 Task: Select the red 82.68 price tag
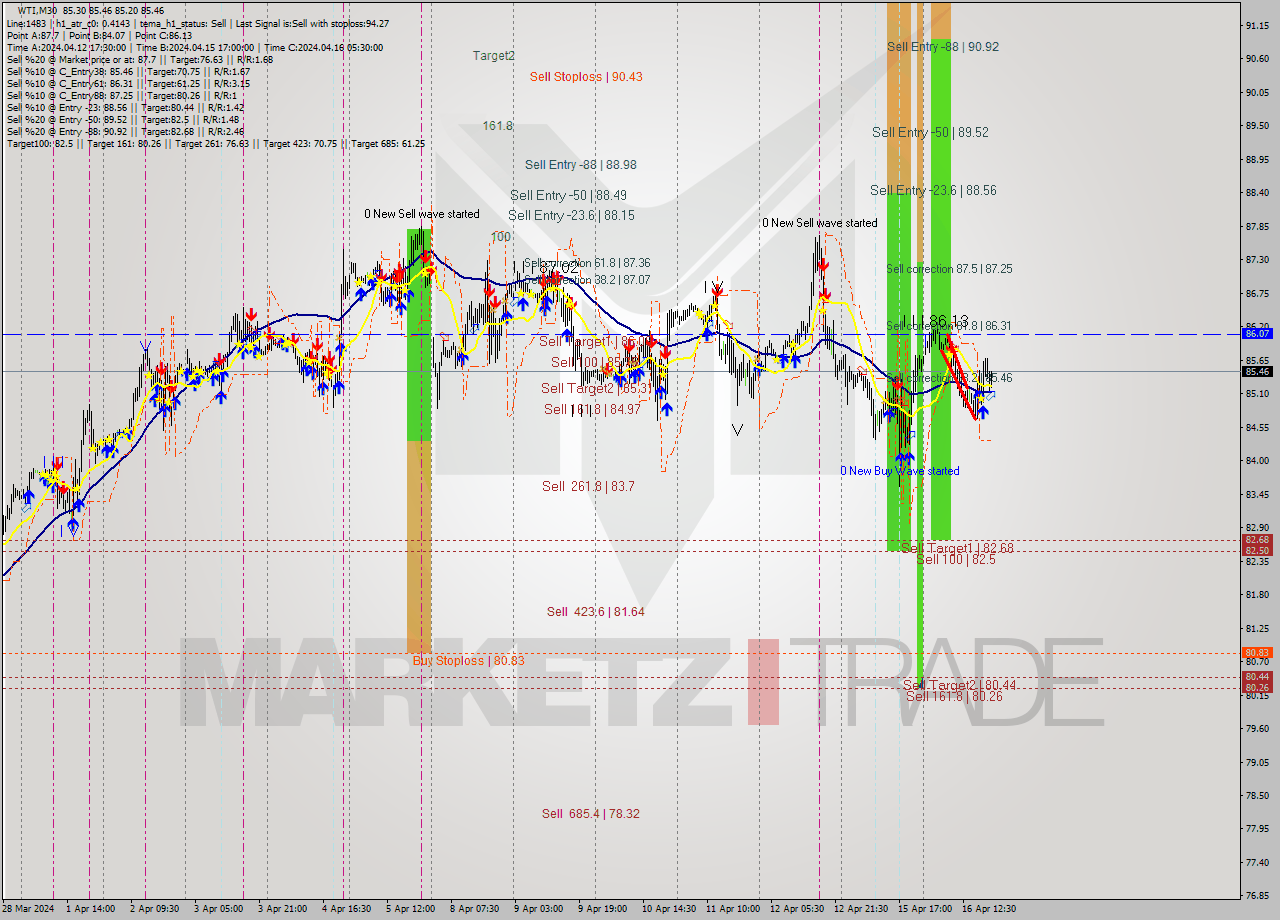click(1257, 540)
